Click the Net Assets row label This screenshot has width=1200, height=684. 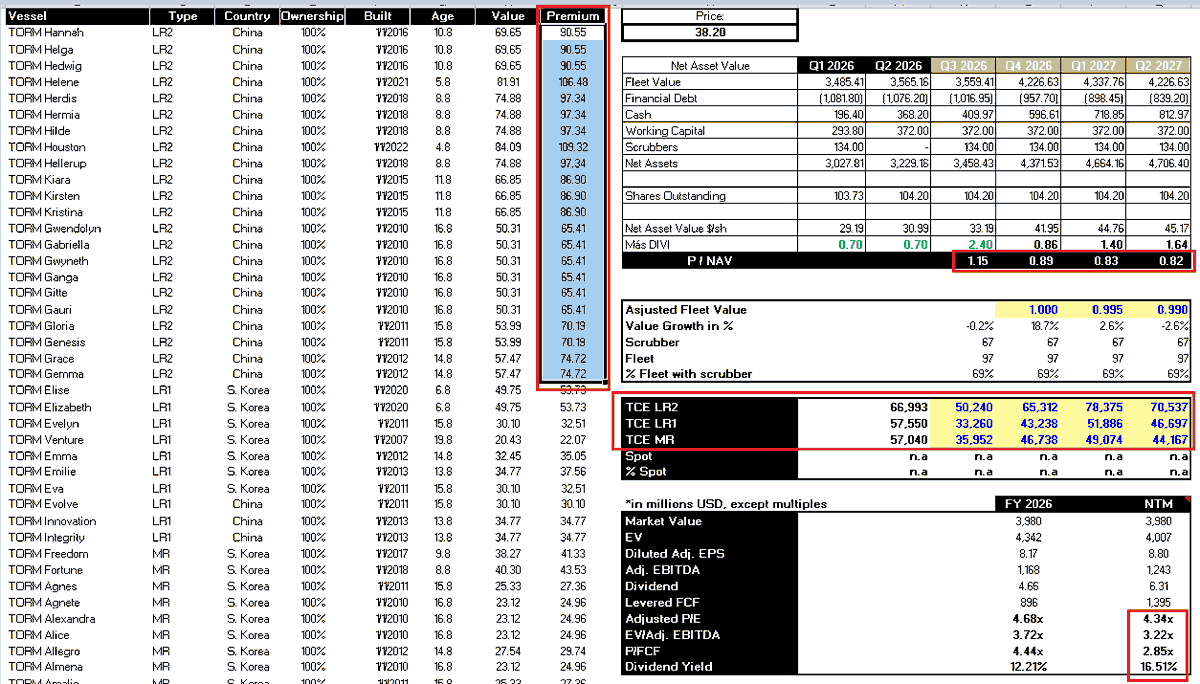click(651, 163)
